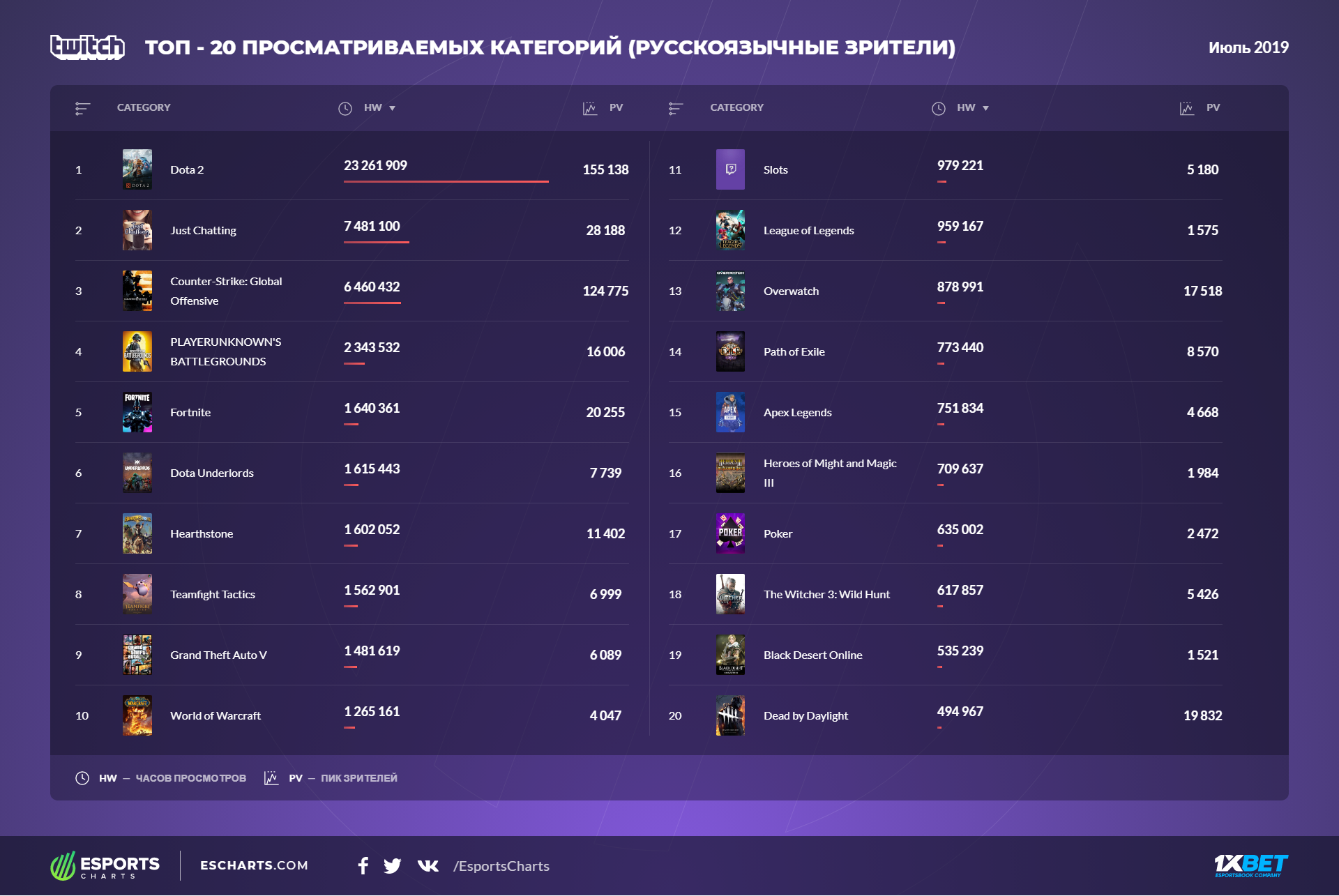Click the 155 138 peak viewers value
This screenshot has width=1339, height=896.
click(x=605, y=169)
